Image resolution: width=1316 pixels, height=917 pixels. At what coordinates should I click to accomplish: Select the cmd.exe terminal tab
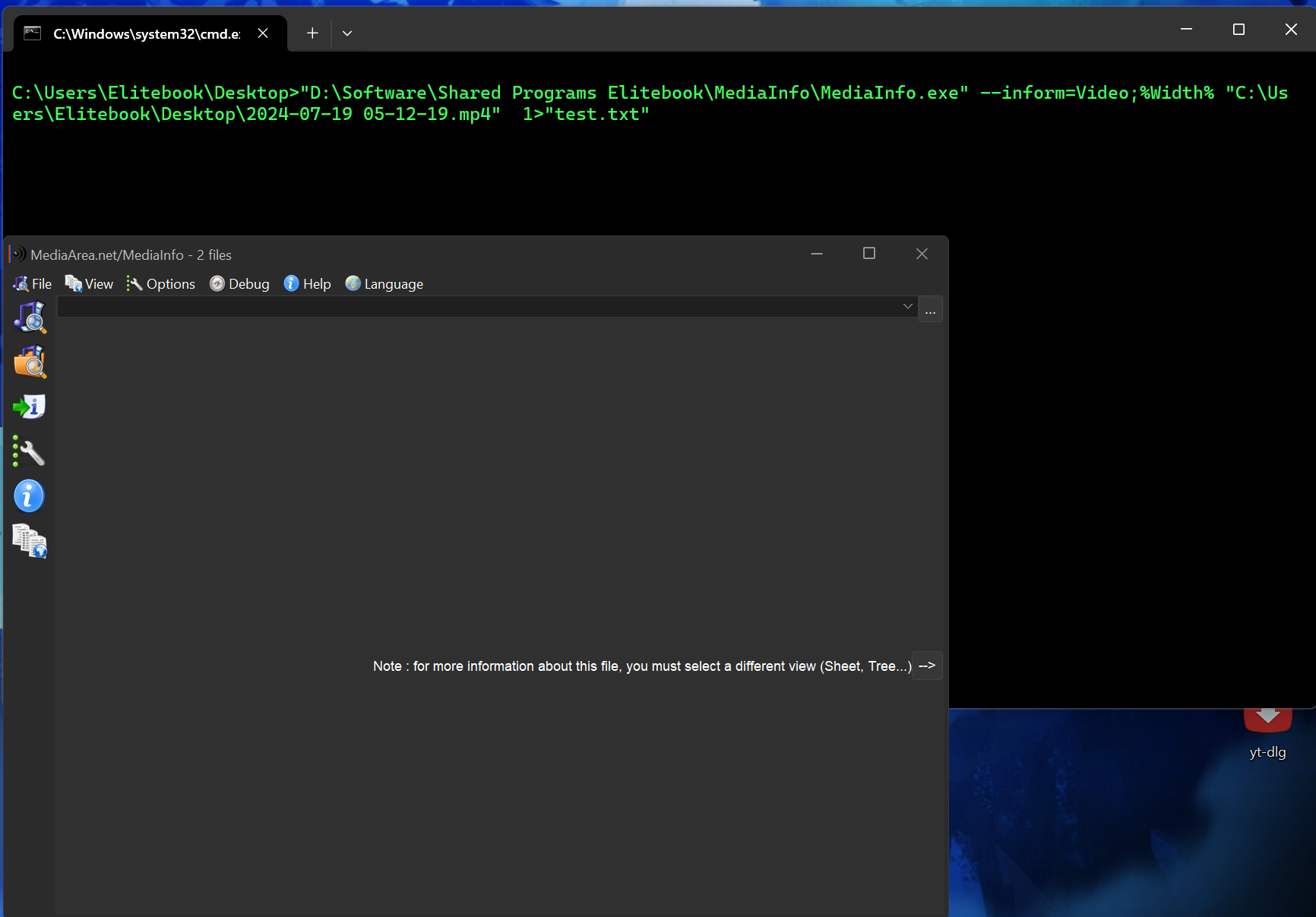click(150, 33)
